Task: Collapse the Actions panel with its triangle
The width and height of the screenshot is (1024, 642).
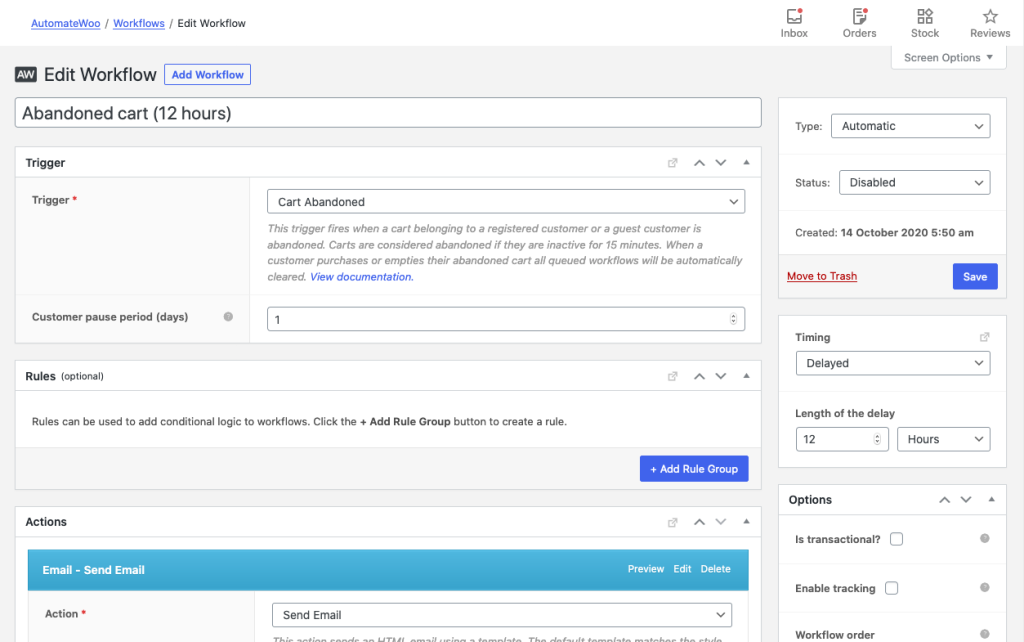Action: point(745,521)
